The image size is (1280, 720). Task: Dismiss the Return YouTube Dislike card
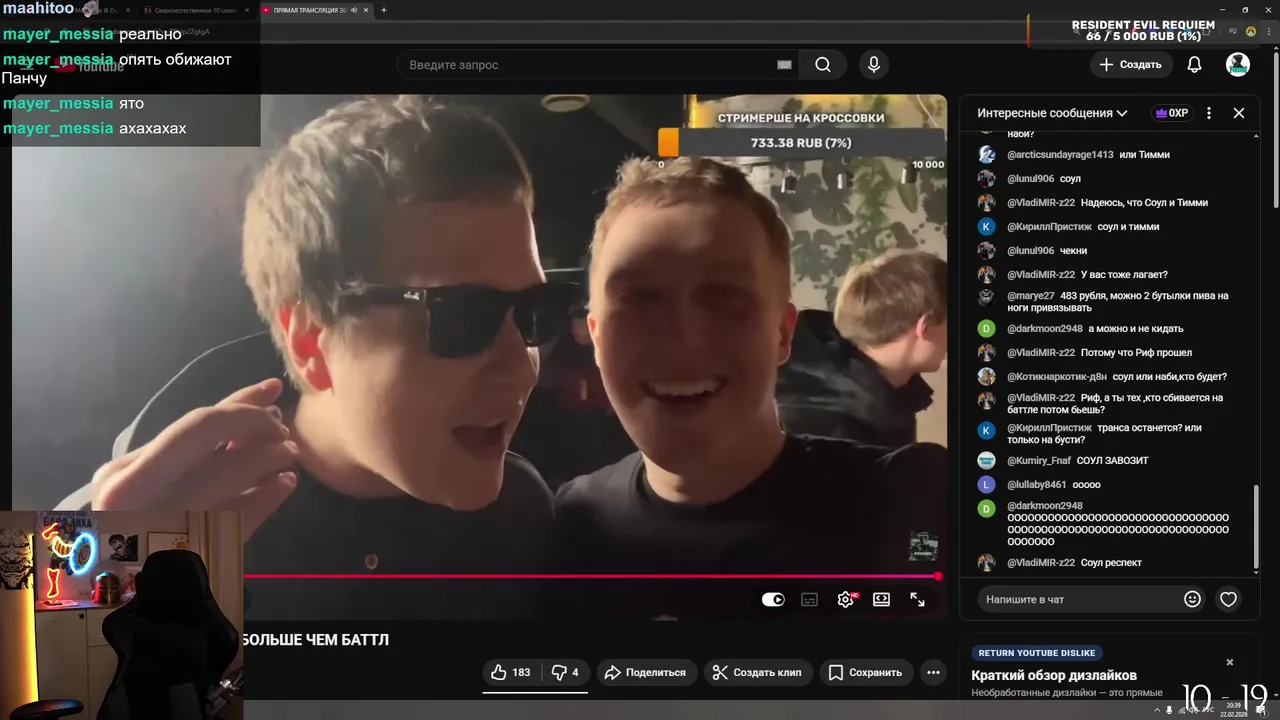[1230, 662]
